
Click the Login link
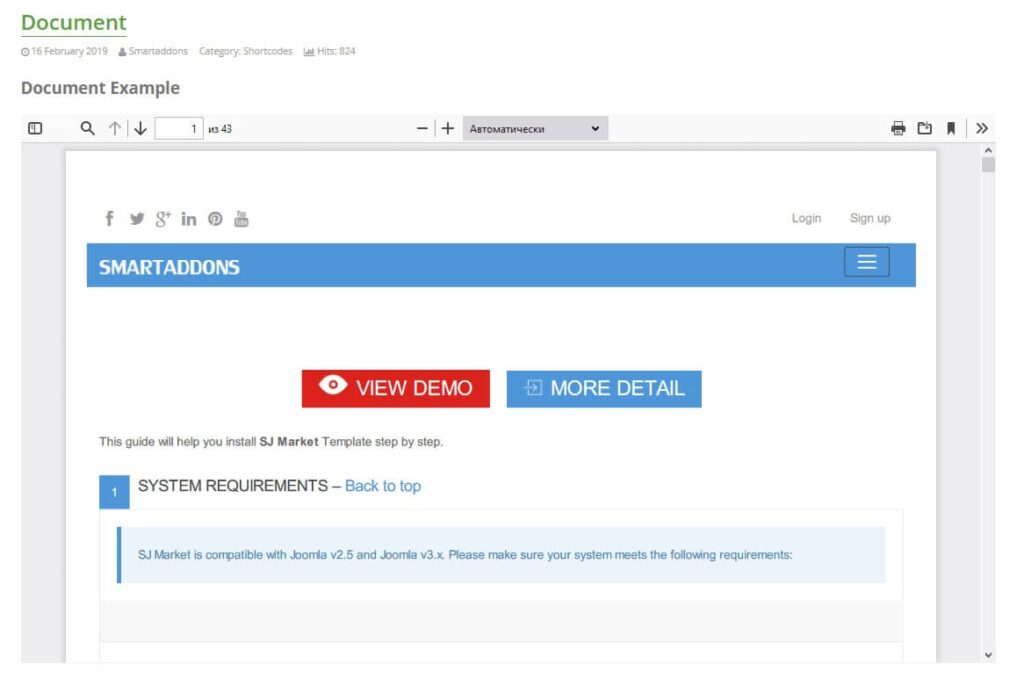(x=806, y=218)
